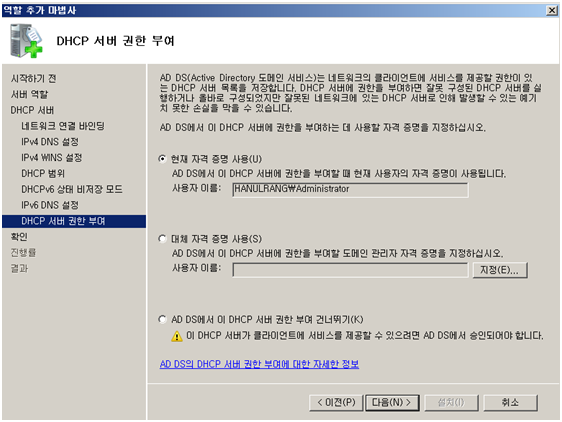Select 대체 자격 증명 사용(S) radio button

pos(163,238)
